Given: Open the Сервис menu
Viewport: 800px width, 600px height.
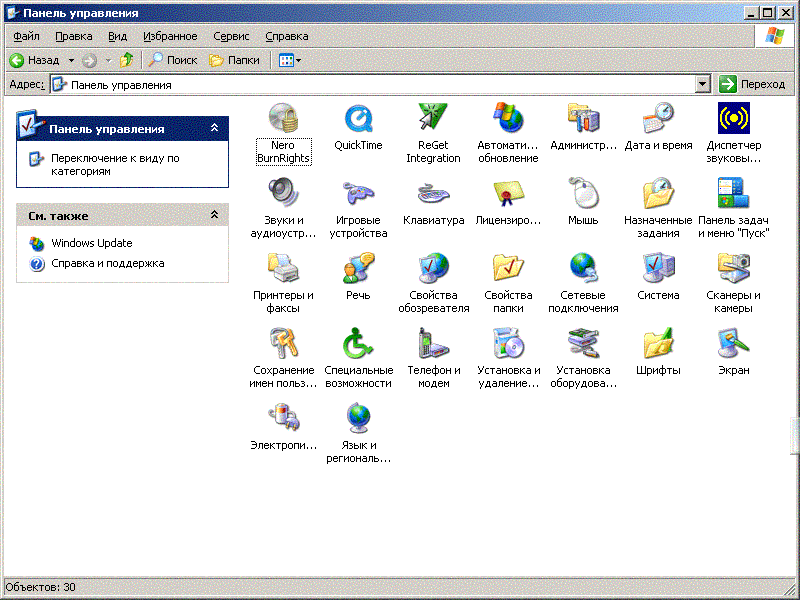Looking at the screenshot, I should 232,36.
